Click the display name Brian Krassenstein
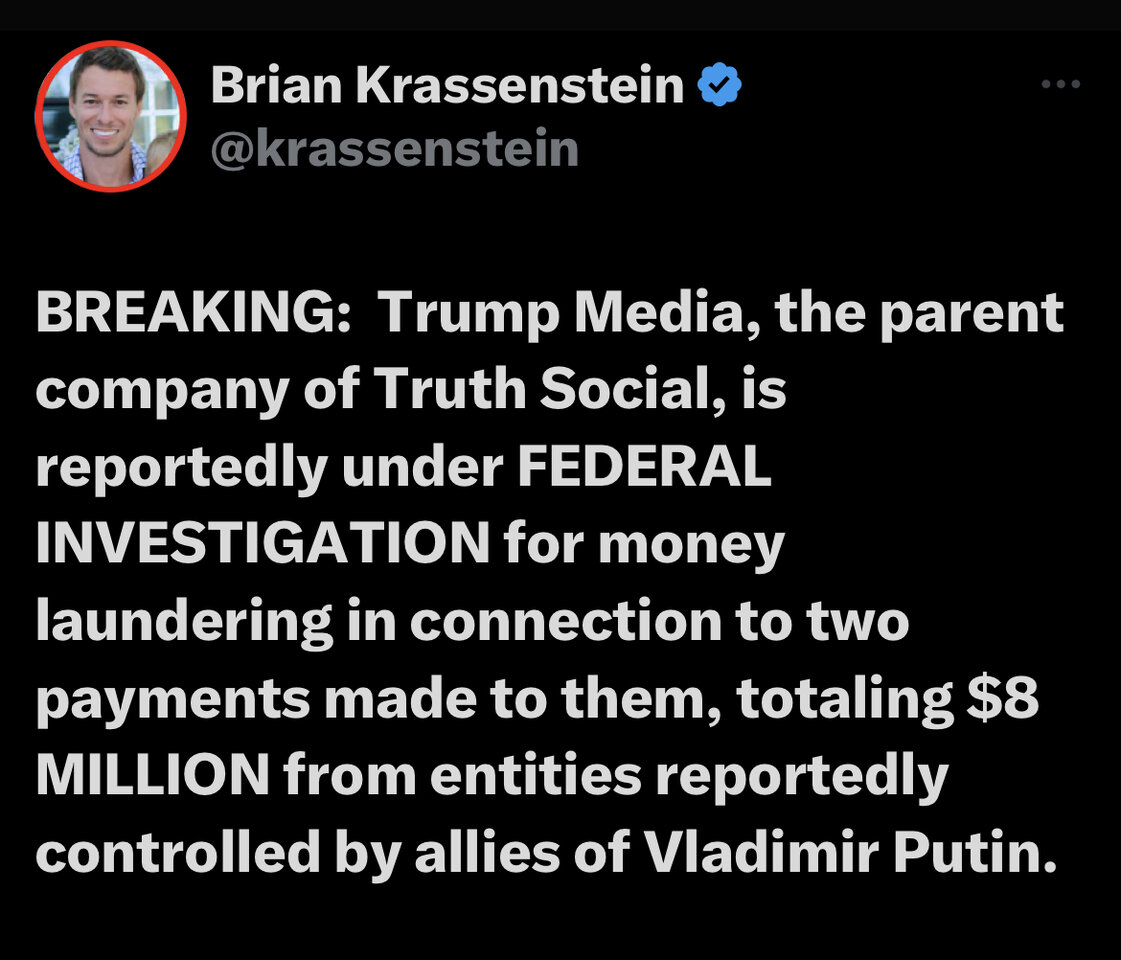Screen dimensions: 1121x960 pos(447,88)
